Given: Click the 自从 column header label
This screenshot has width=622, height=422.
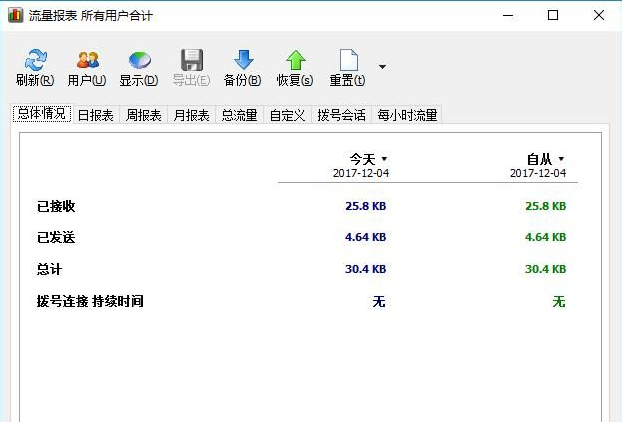Looking at the screenshot, I should pyautogui.click(x=539, y=159).
